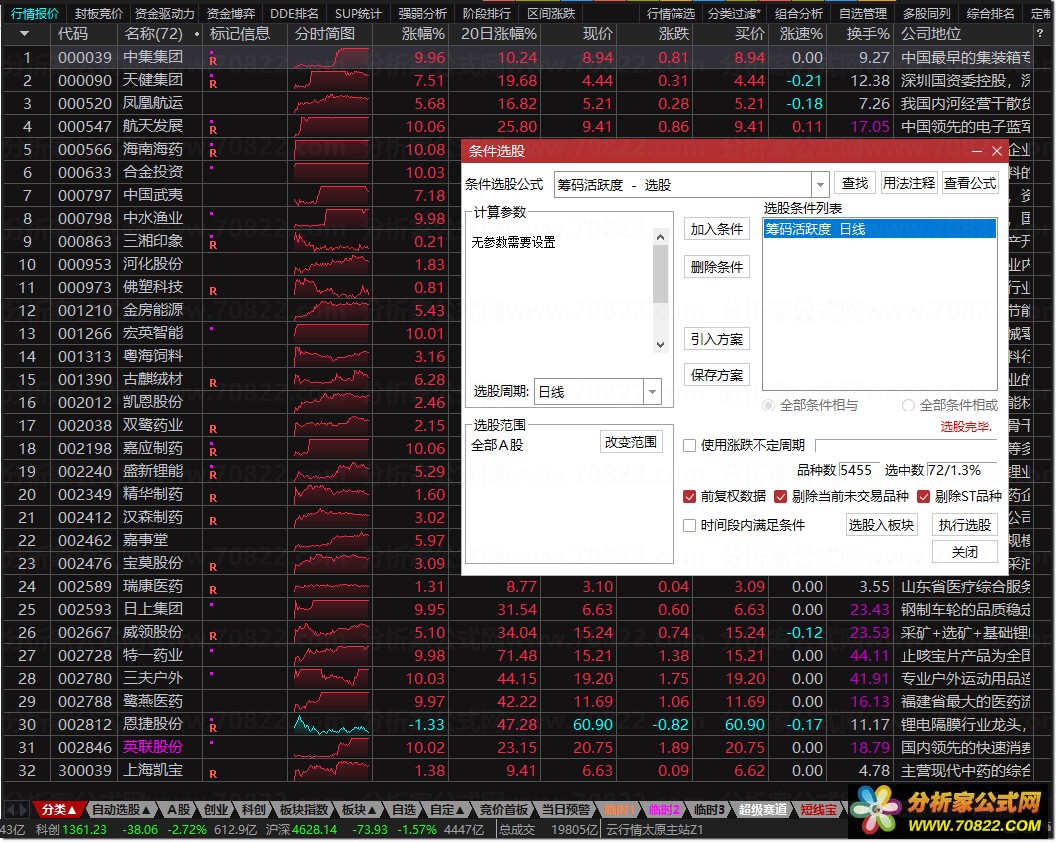
Task: Expand the 自定 bottom tab menu
Action: (x=447, y=810)
